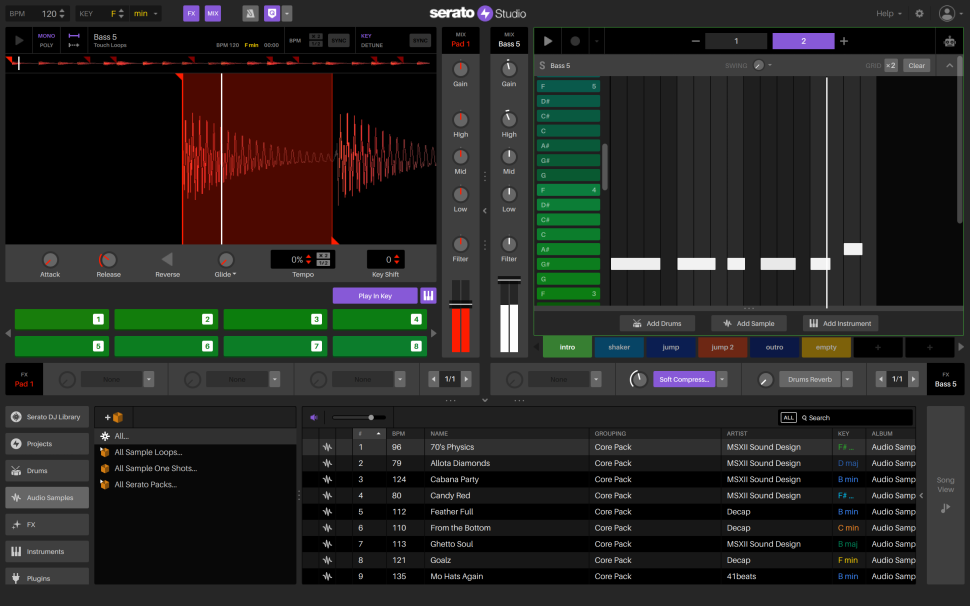Adjust Bass 5 mixer Filter knob

pyautogui.click(x=509, y=244)
